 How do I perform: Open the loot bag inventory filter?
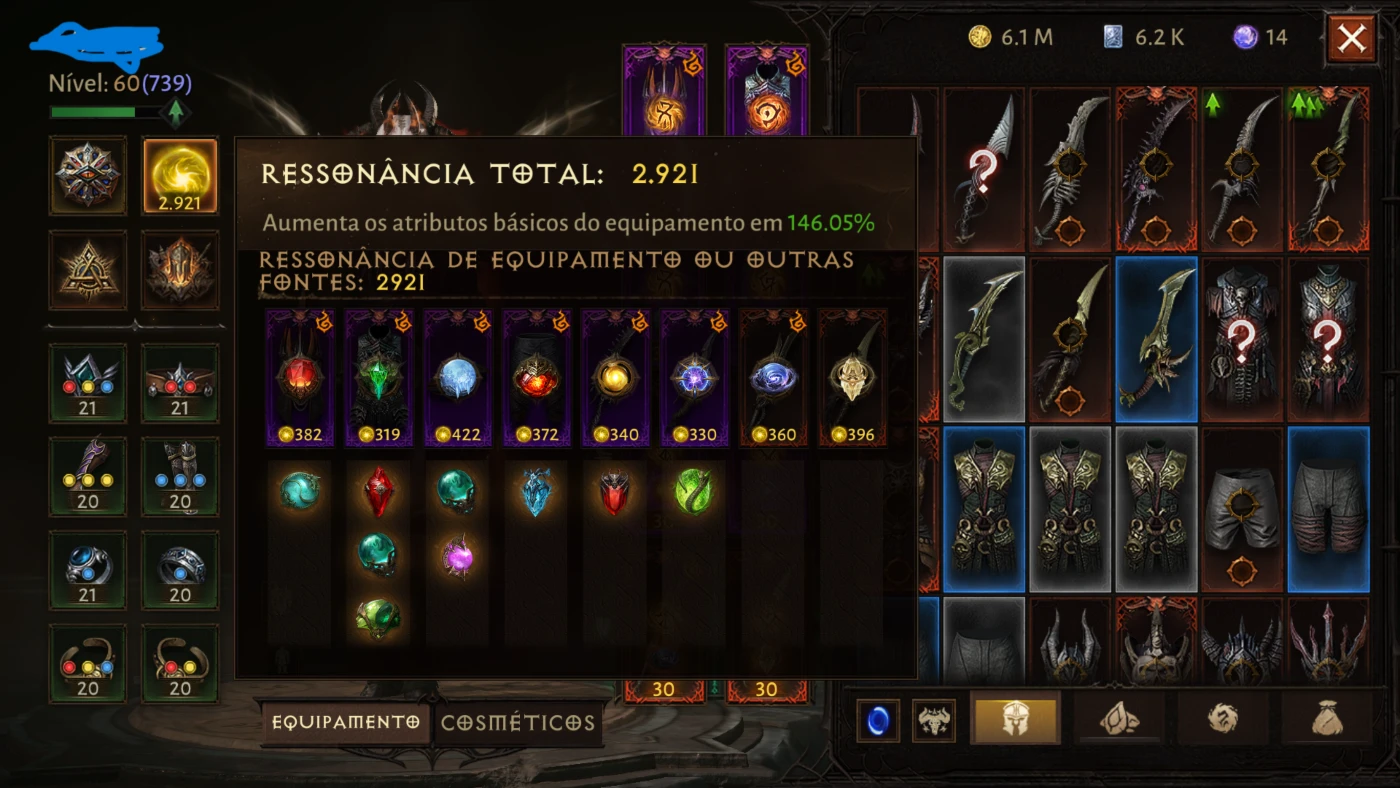click(x=1326, y=719)
